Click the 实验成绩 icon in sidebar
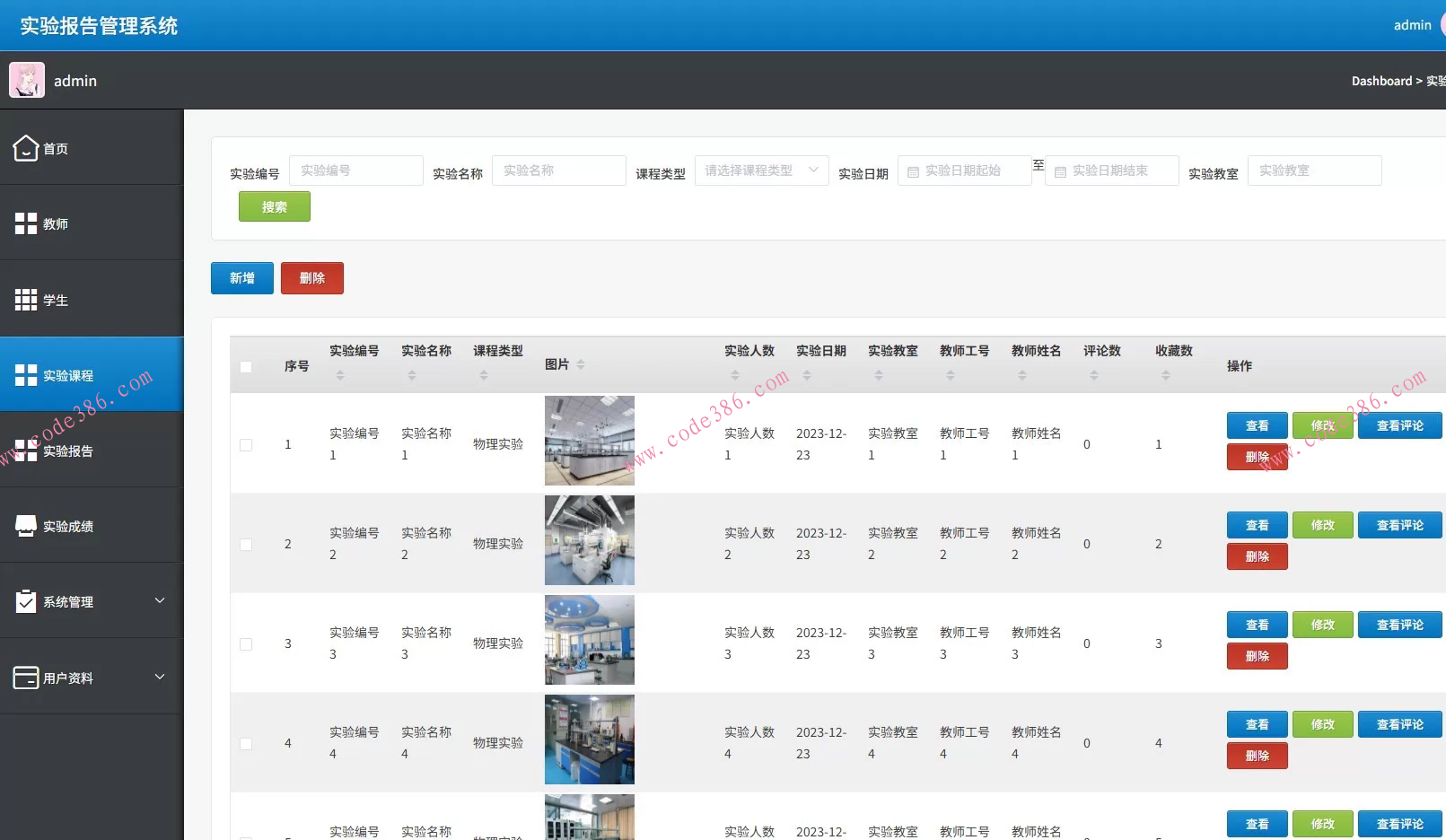Image resolution: width=1446 pixels, height=840 pixels. click(x=26, y=526)
